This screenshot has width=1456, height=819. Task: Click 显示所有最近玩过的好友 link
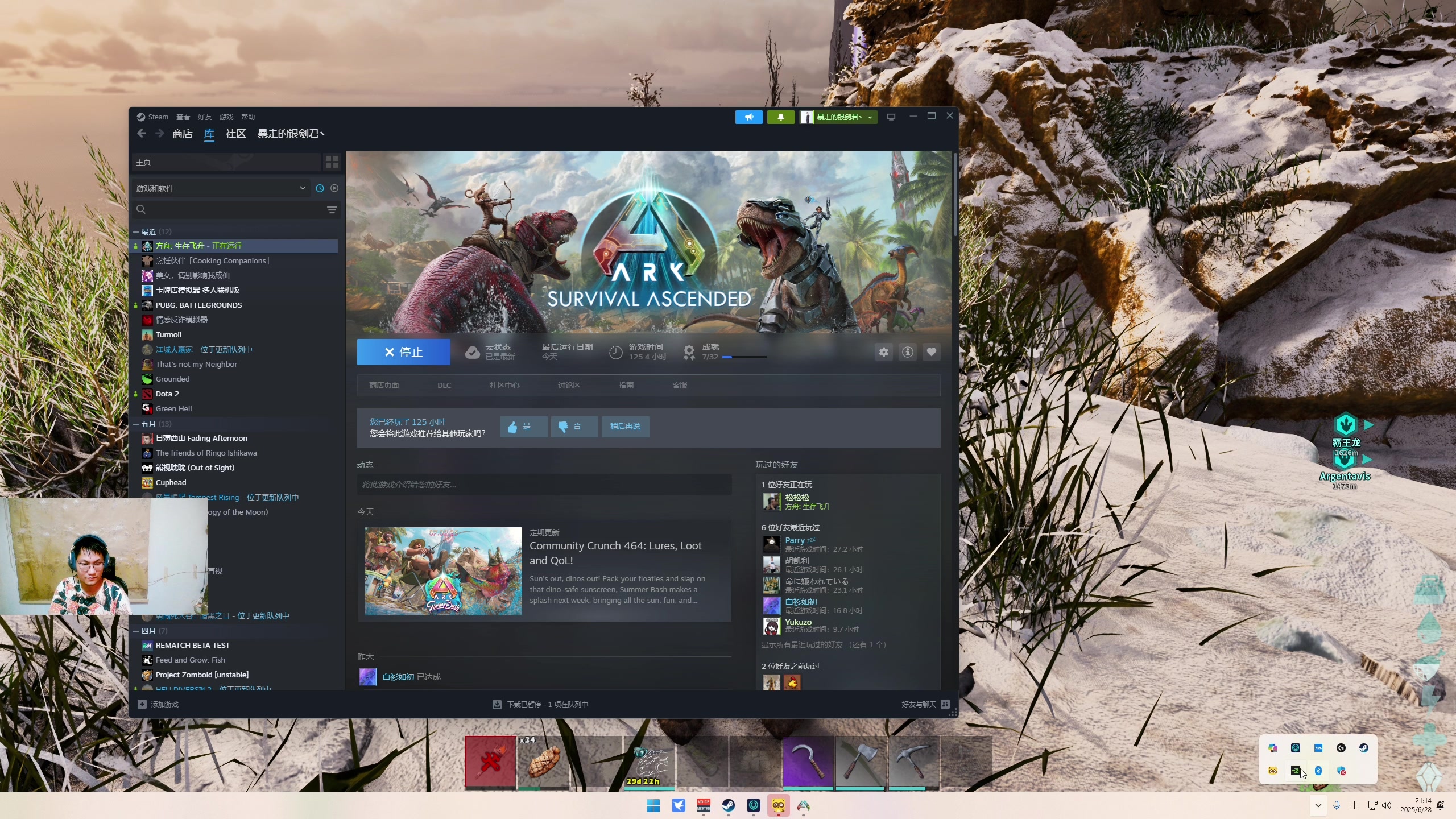824,645
